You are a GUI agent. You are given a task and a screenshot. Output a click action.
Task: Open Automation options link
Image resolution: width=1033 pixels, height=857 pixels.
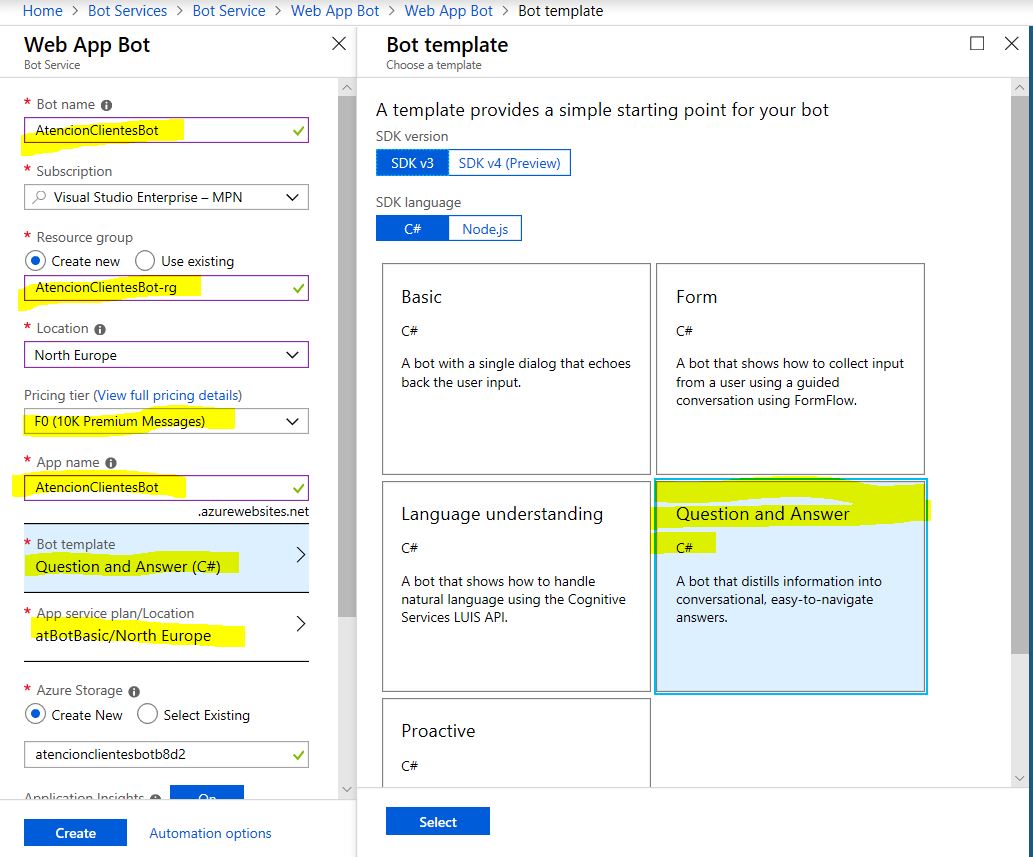point(210,833)
